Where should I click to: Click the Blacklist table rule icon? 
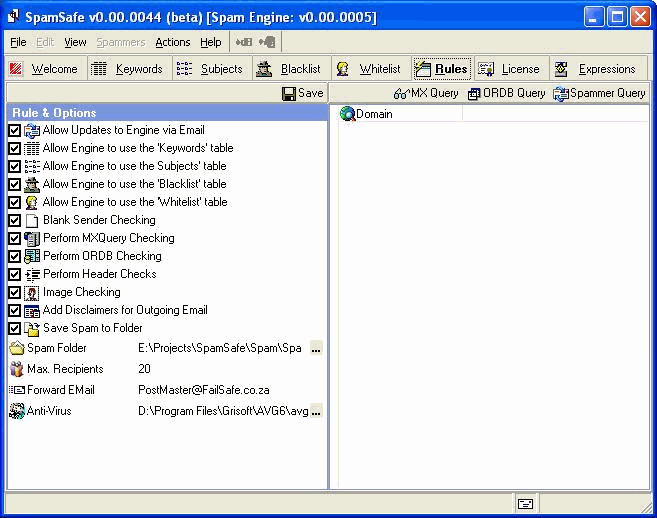(32, 184)
